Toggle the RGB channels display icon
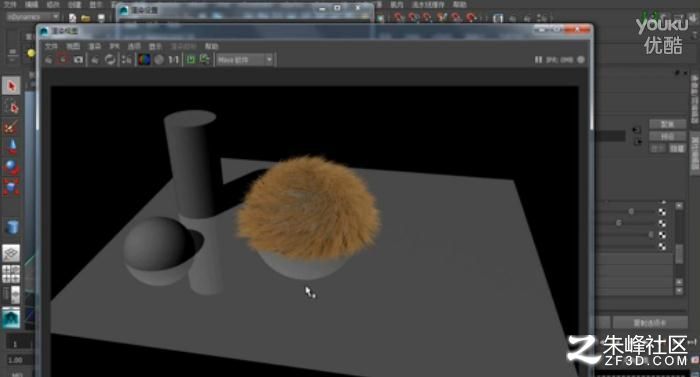This screenshot has width=700, height=377. (x=144, y=59)
